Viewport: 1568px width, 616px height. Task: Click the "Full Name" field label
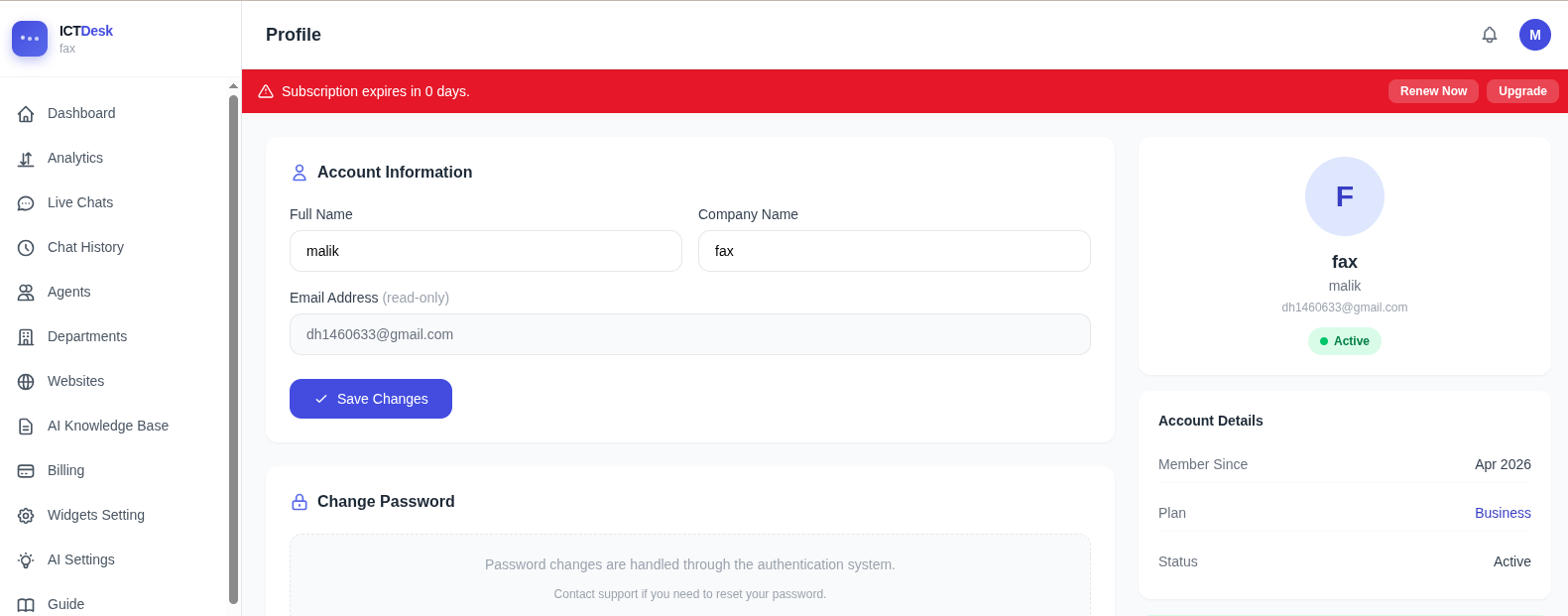pyautogui.click(x=321, y=214)
